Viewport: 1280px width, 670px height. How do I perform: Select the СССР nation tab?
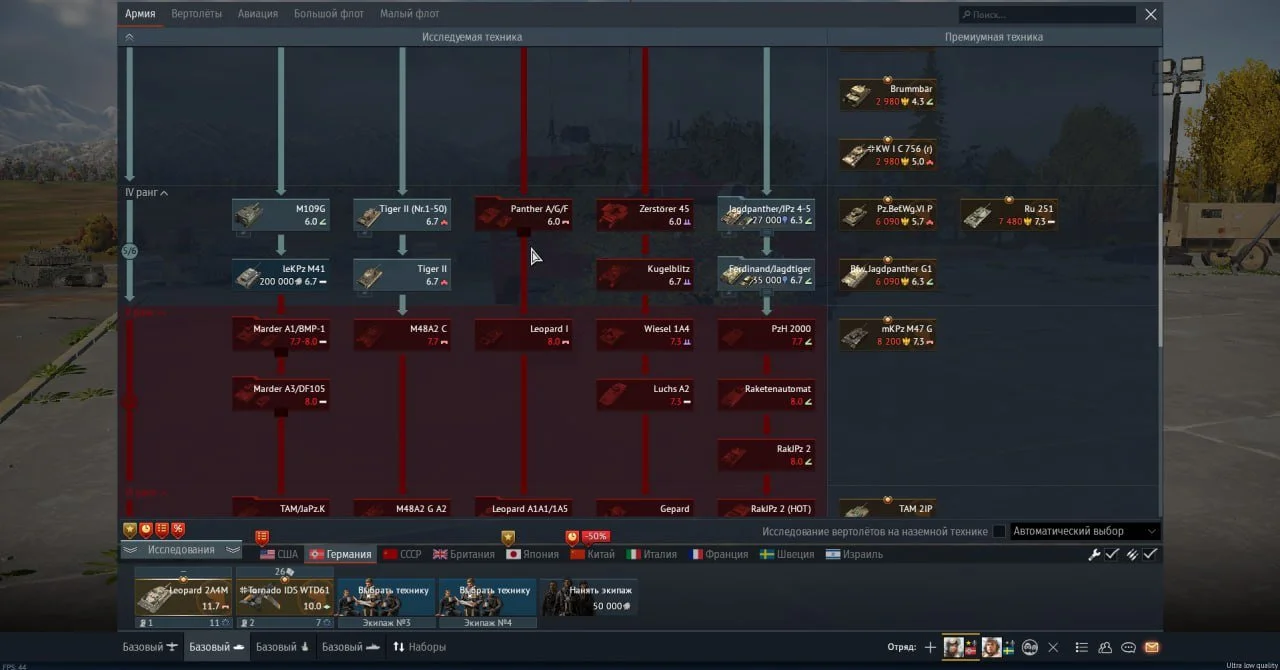(x=402, y=554)
